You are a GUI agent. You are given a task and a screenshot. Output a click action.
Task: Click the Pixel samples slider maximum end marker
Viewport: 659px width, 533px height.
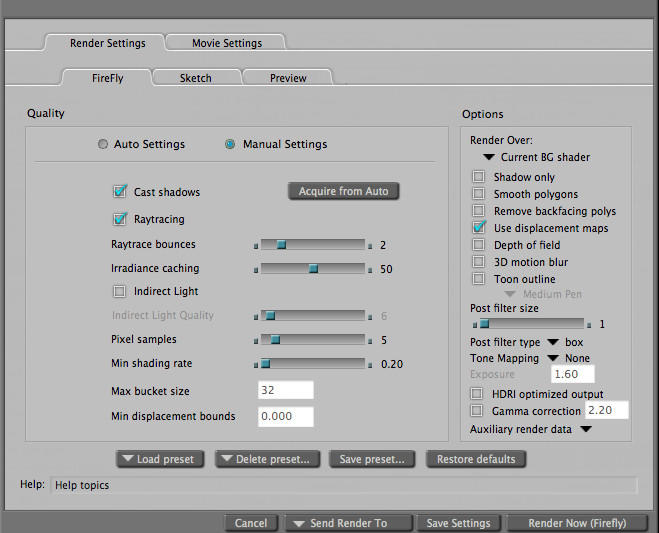[x=370, y=341]
